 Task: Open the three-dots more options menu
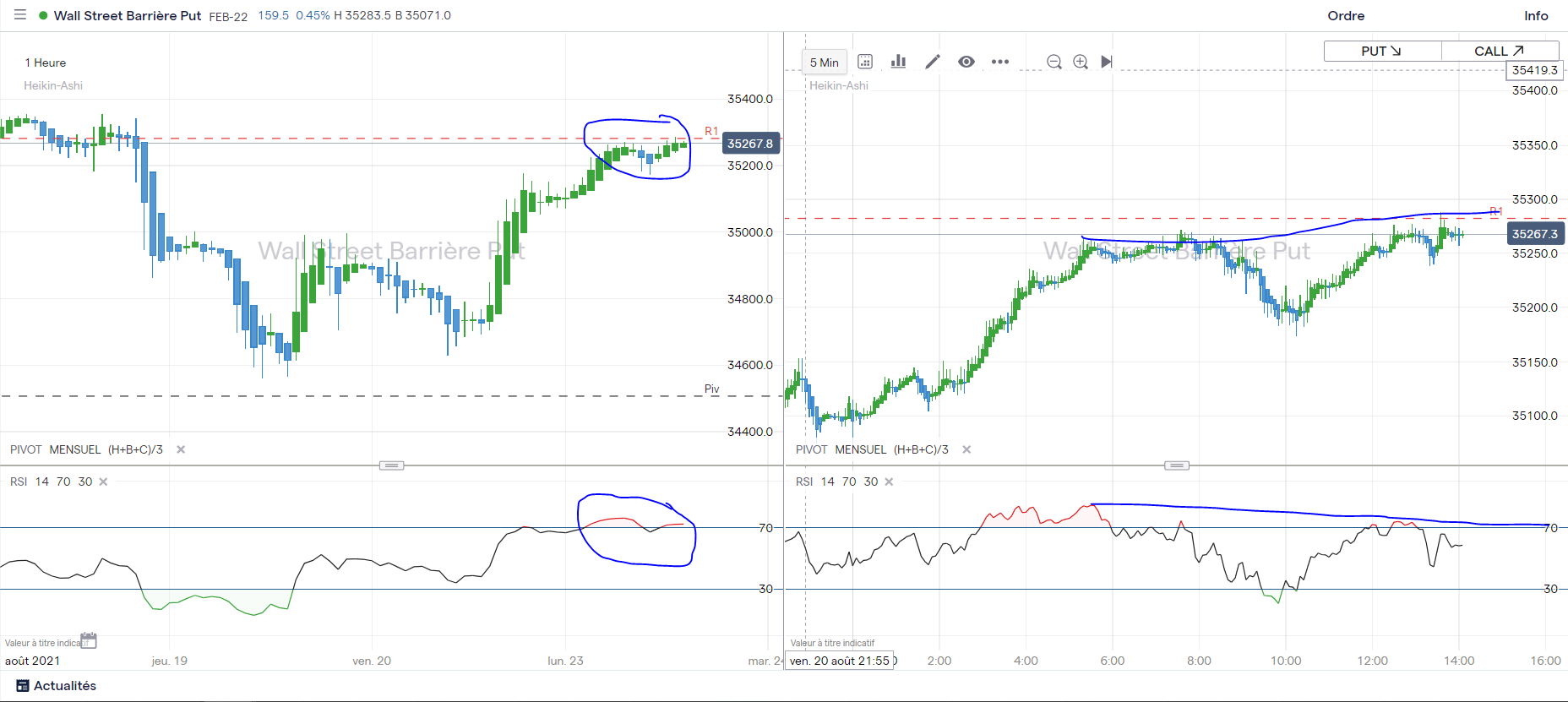[1000, 62]
